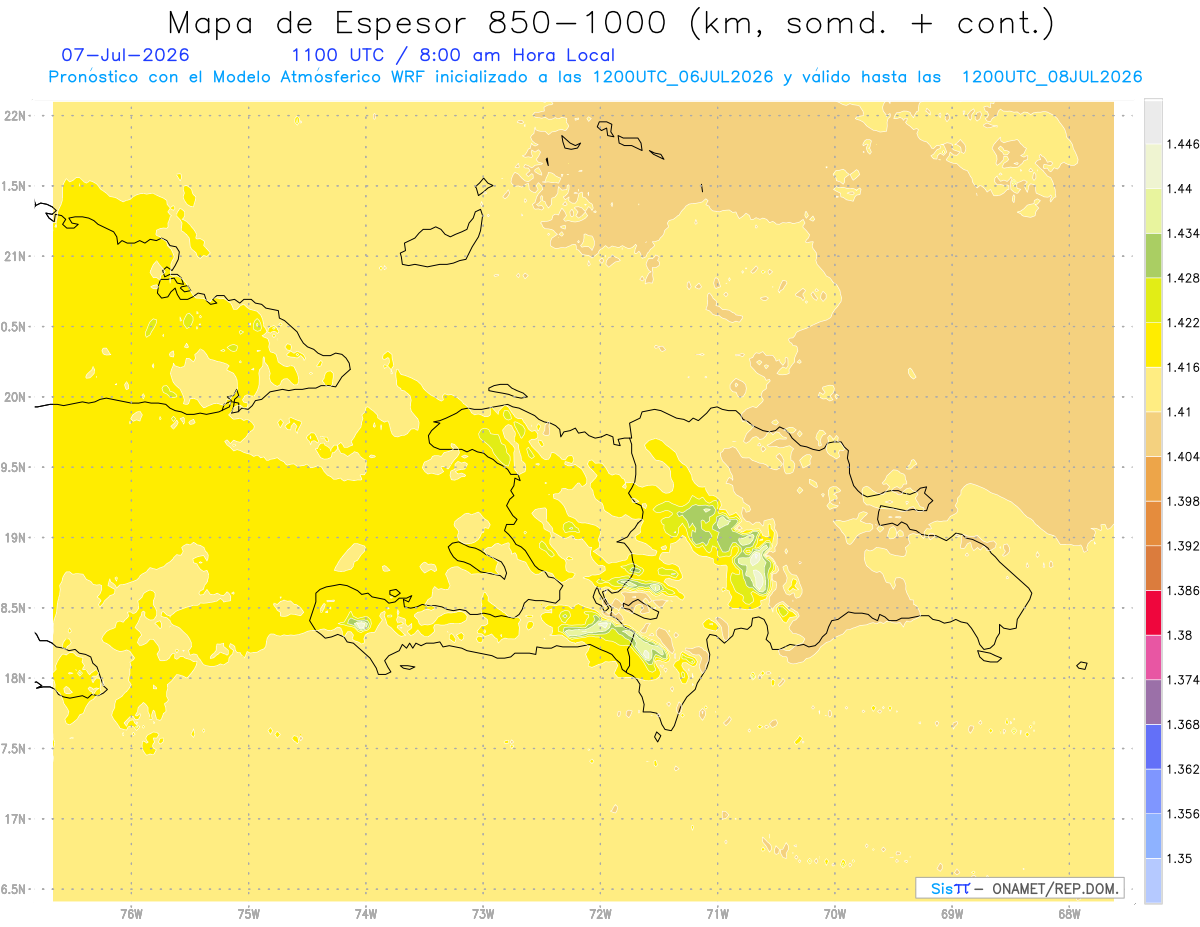Click the 73W longitude label

point(483,913)
